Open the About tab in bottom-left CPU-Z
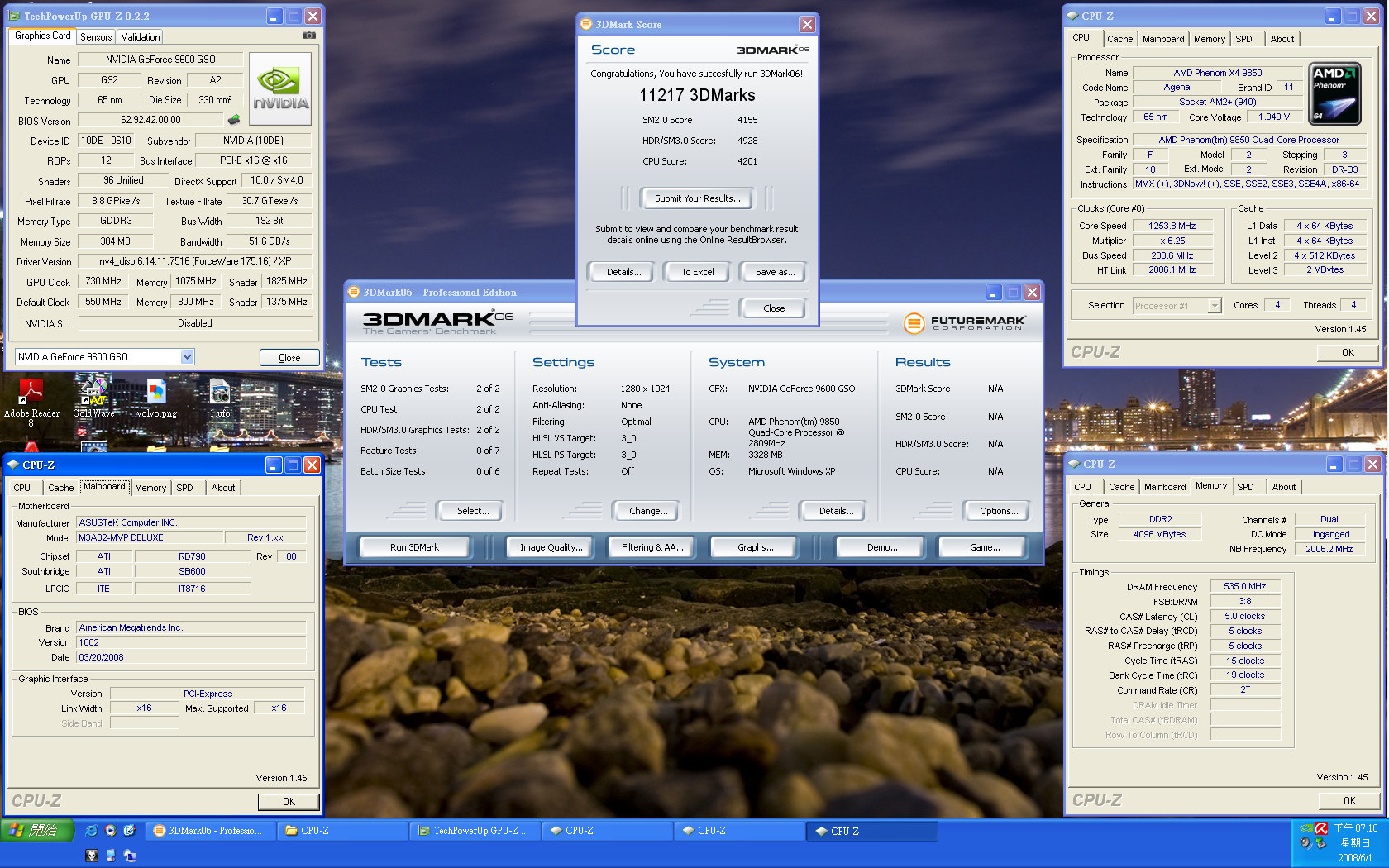The height and width of the screenshot is (868, 1389). tap(223, 488)
